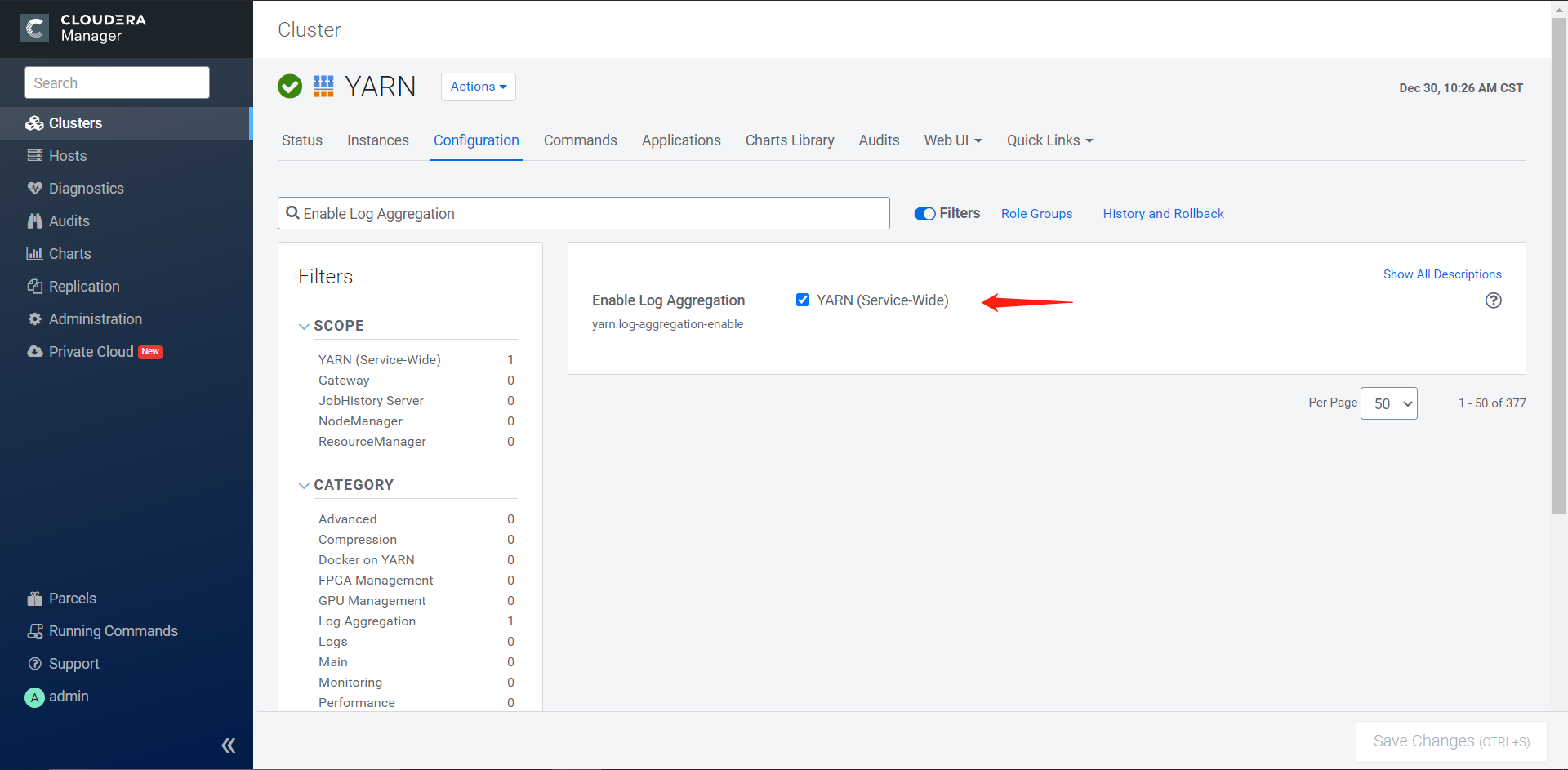Filter by Main category
1568x770 pixels.
333,662
